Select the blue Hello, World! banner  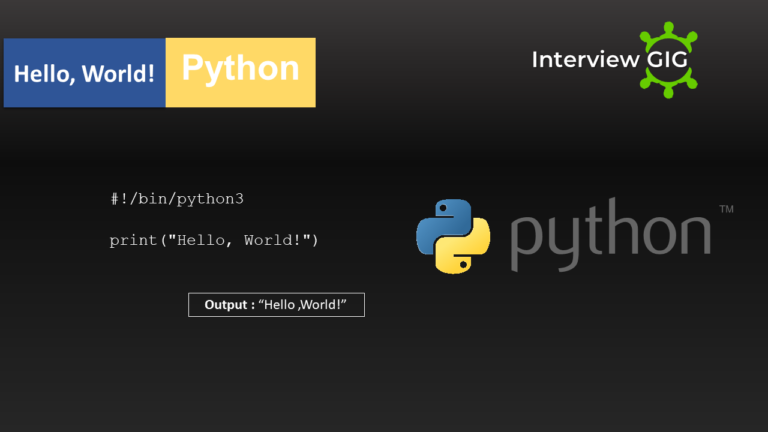(85, 73)
